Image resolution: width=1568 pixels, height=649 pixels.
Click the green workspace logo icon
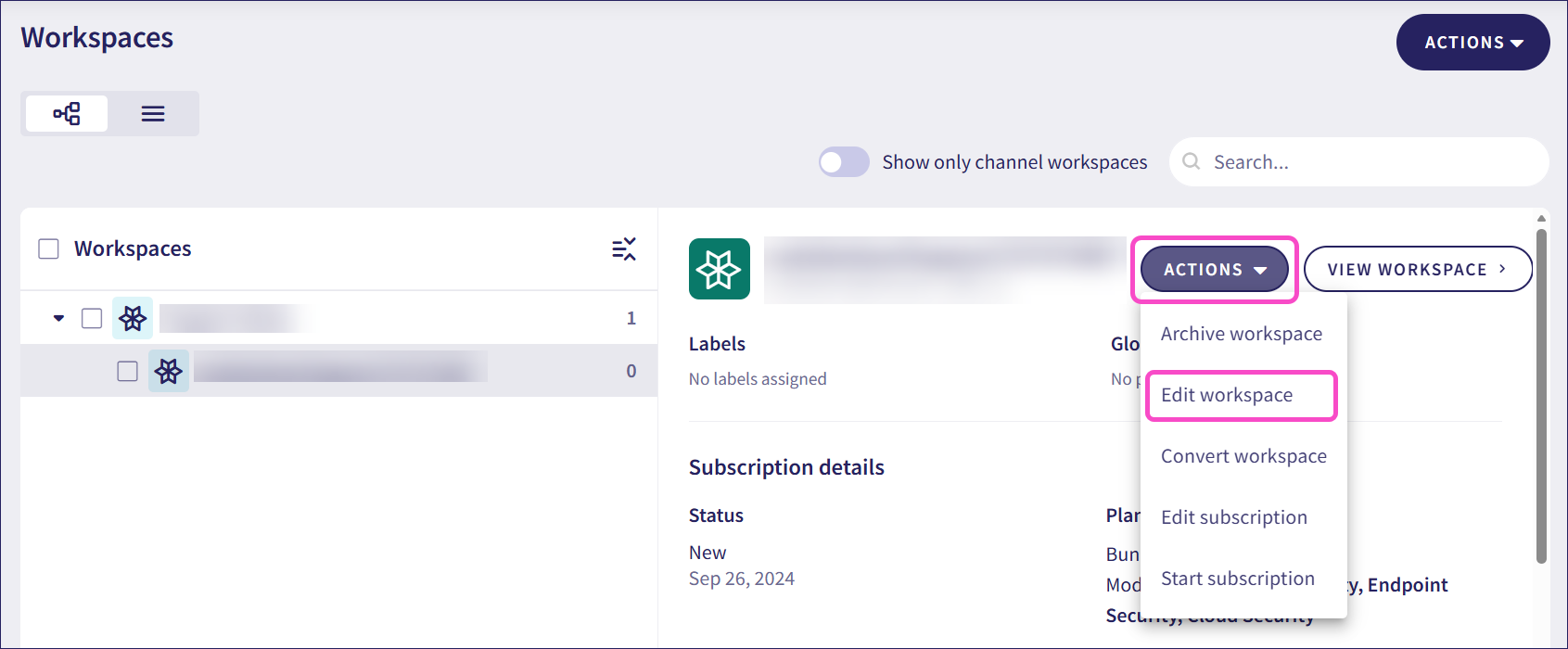tap(720, 269)
